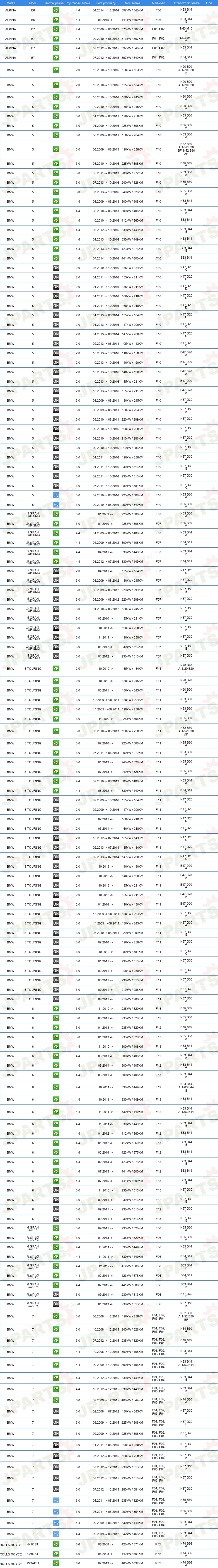Click petrol icon in 5 Gran Turismo 04.2009 row

56,543
